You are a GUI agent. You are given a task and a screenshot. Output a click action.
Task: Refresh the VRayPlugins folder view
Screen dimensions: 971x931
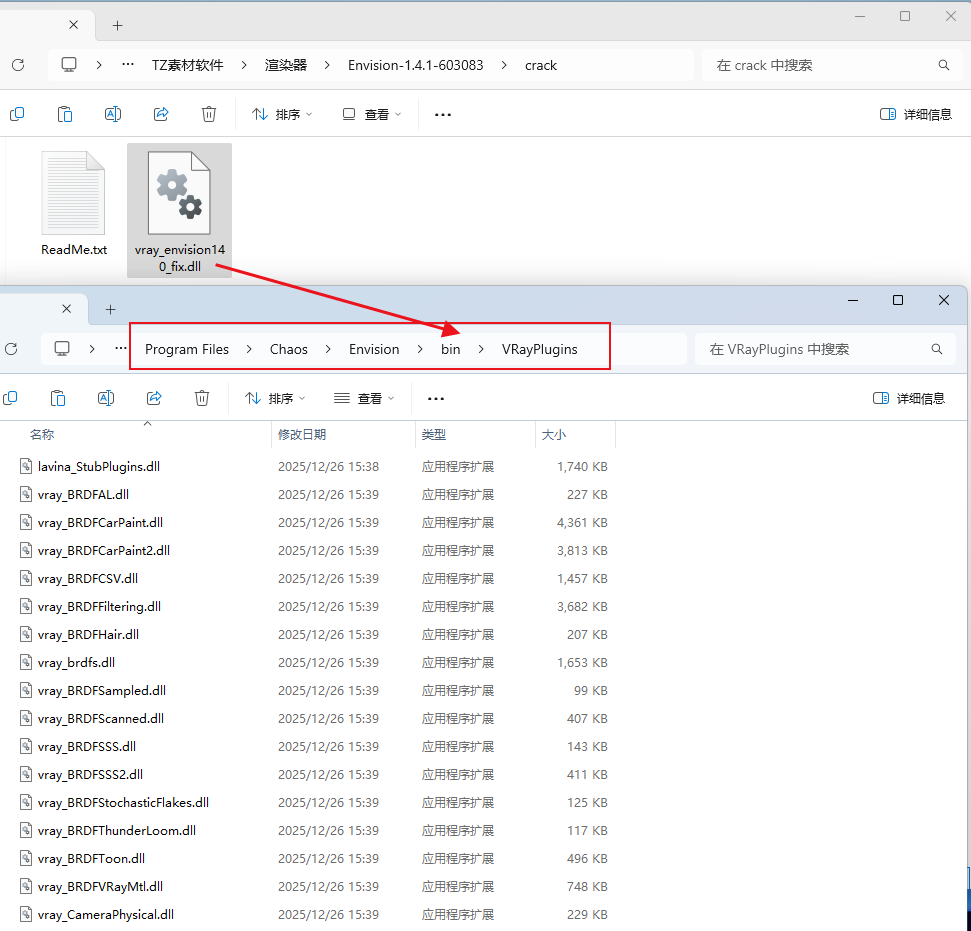[11, 349]
